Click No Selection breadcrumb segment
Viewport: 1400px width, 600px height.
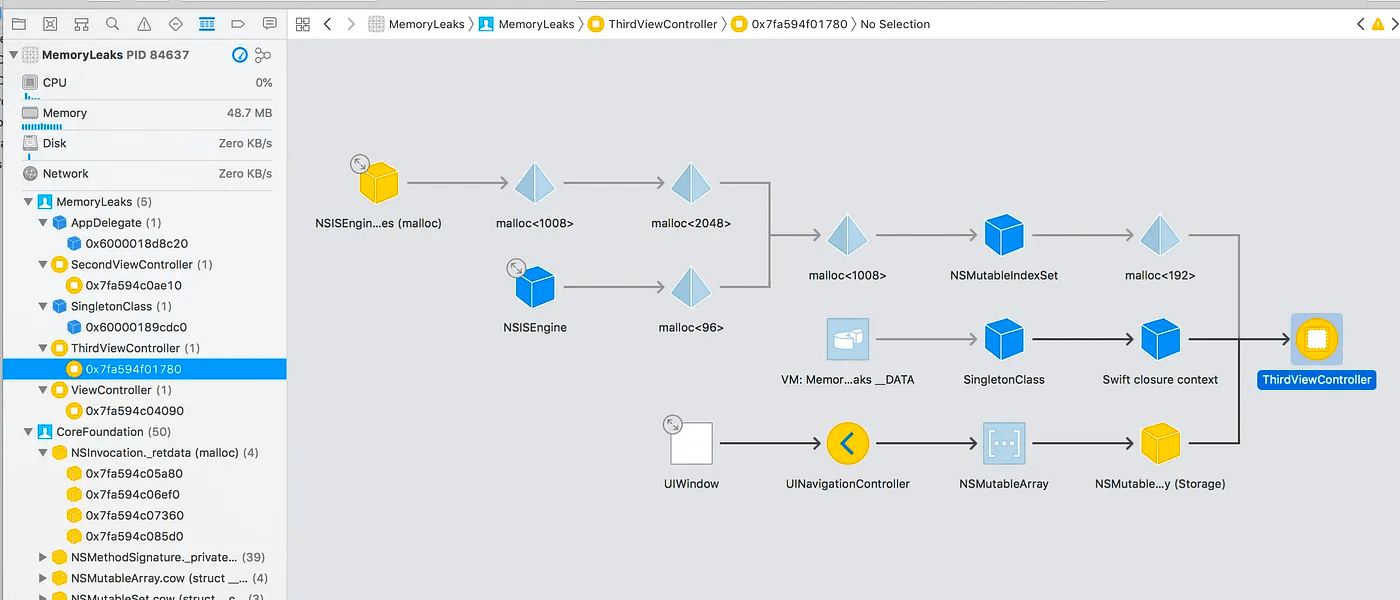point(895,24)
